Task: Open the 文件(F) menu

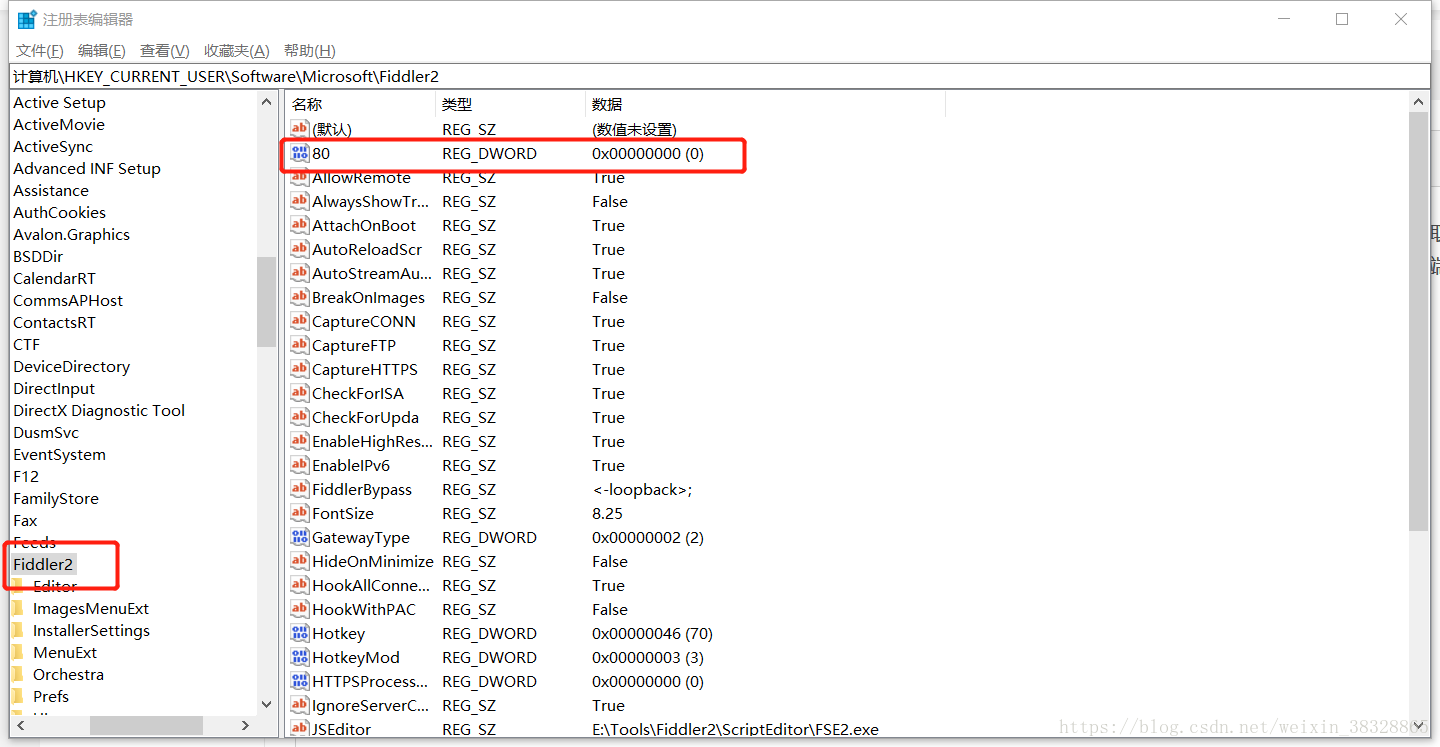Action: pyautogui.click(x=40, y=51)
